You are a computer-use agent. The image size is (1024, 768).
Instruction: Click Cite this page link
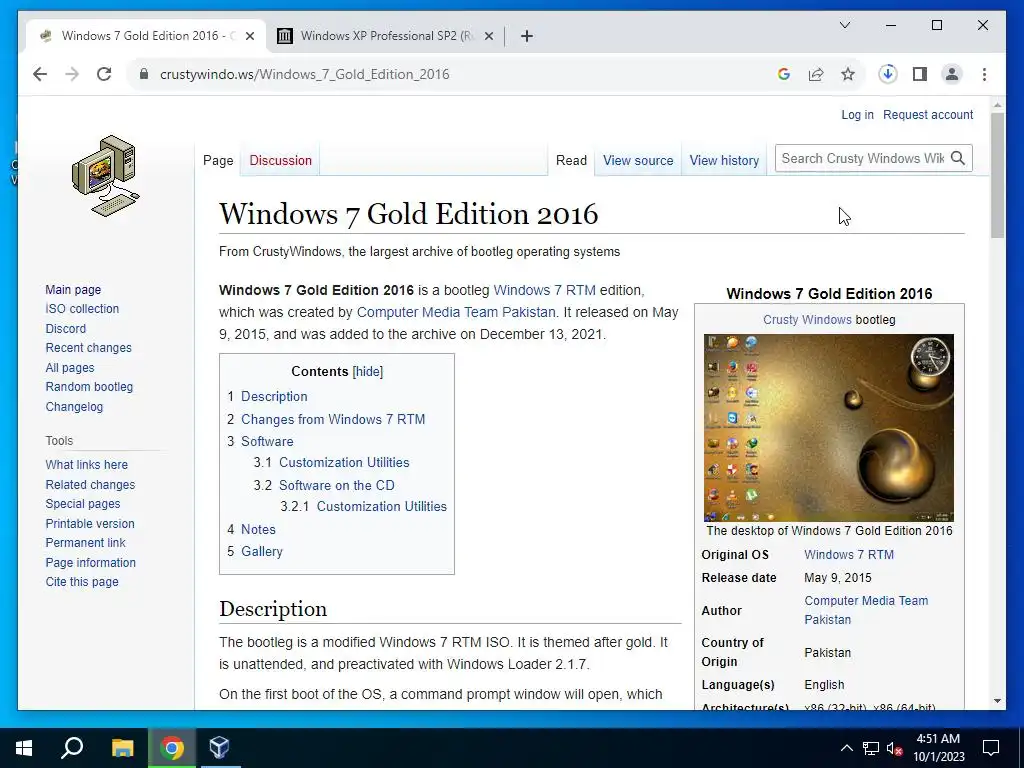pos(82,582)
